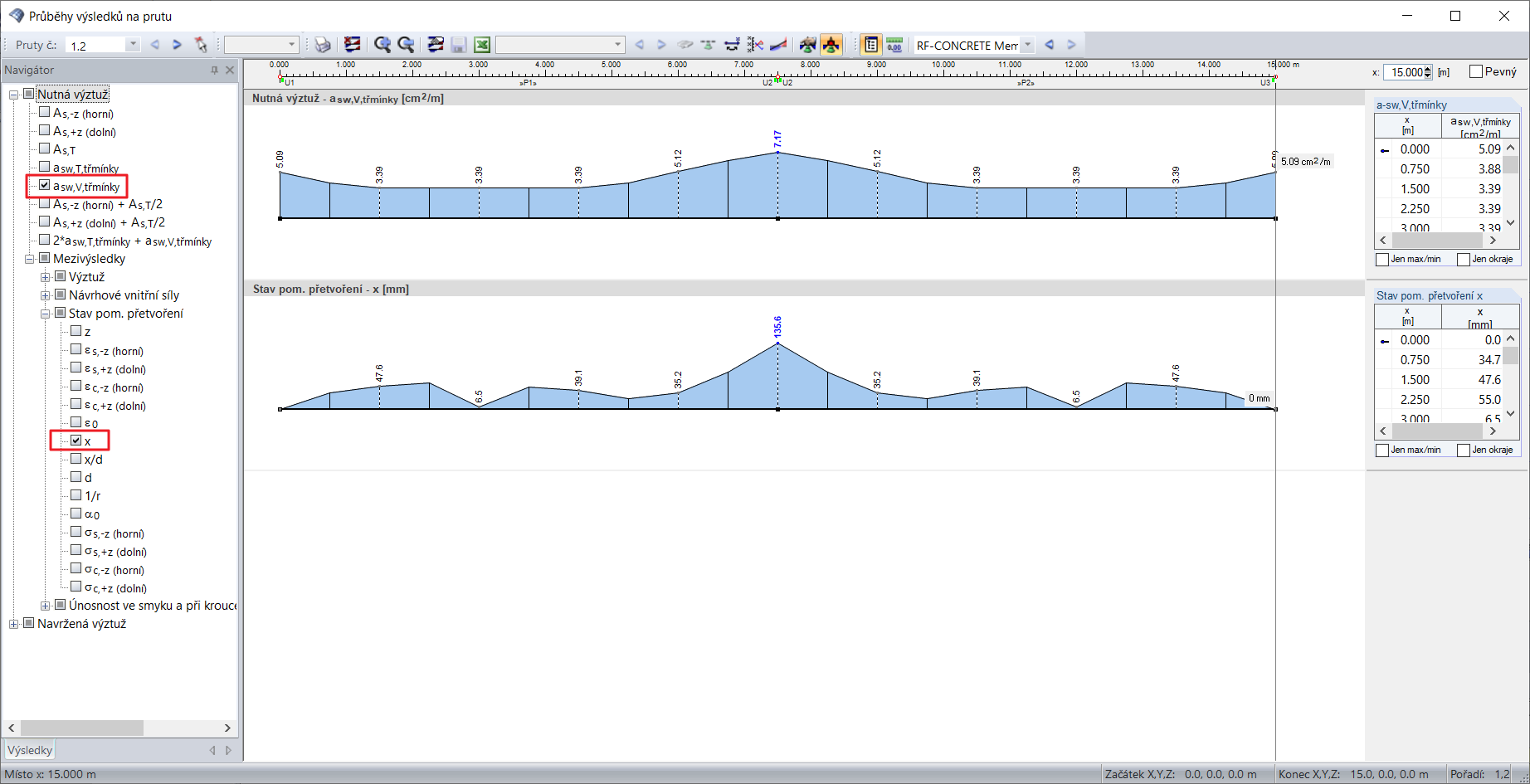This screenshot has width=1530, height=784.
Task: Collapse the Nutná výztuž tree node
Action: [x=14, y=95]
